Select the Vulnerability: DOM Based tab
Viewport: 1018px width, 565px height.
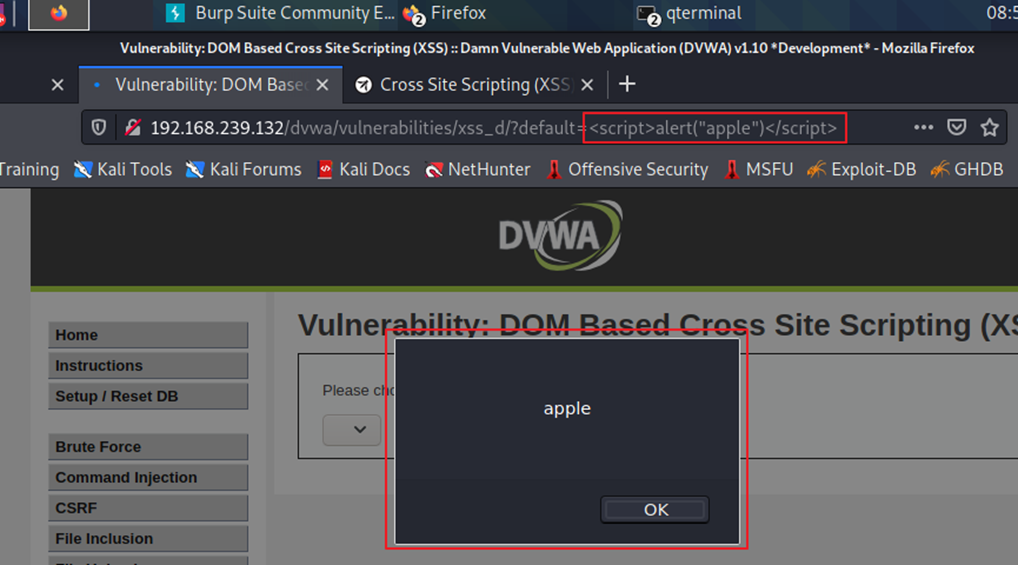coord(210,85)
